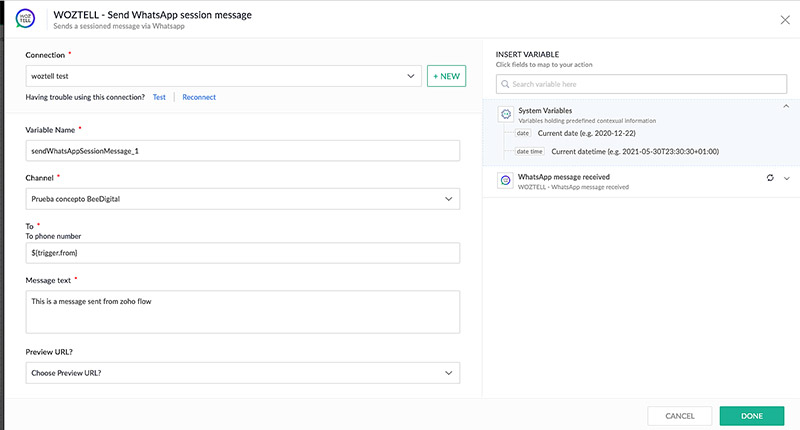Click the Reconnect link

(199, 97)
